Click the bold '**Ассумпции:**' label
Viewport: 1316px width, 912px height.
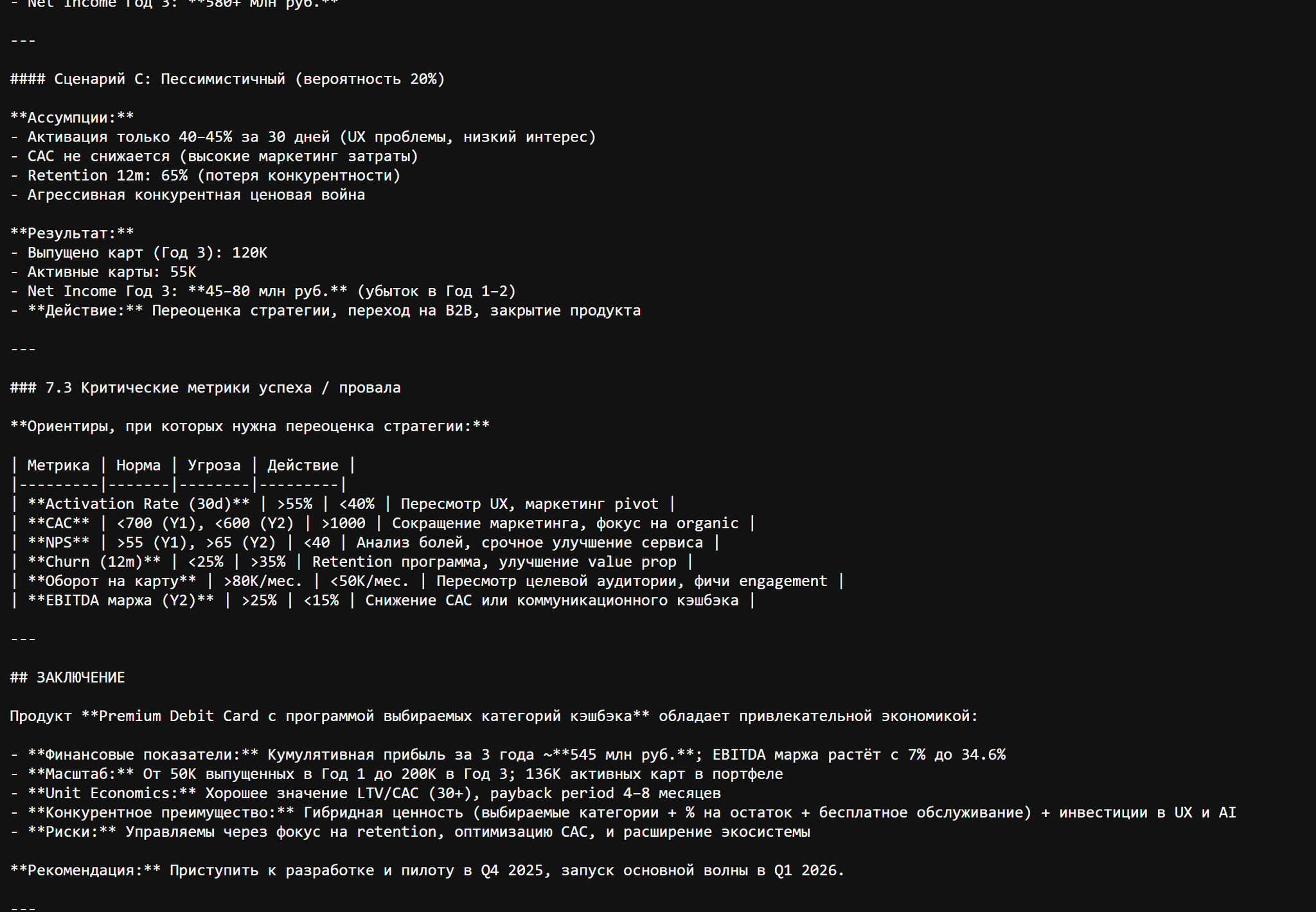pos(72,118)
